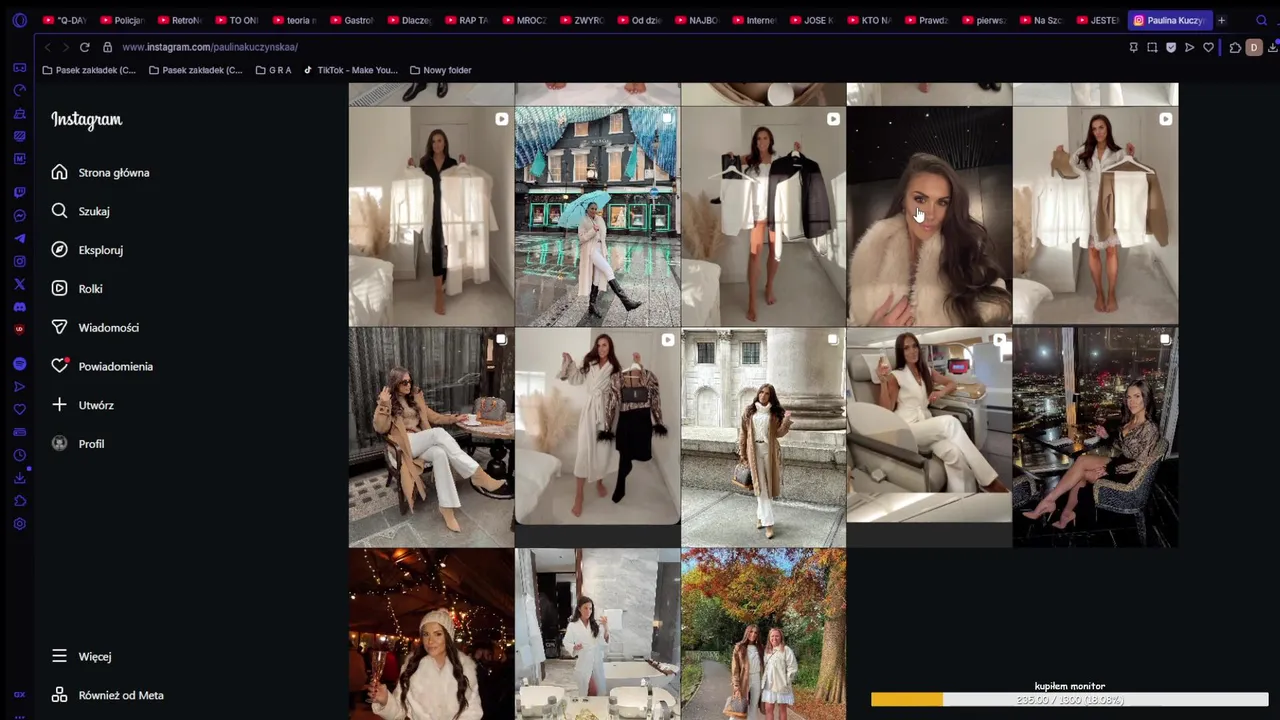Viewport: 1280px width, 720px height.
Task: Switch to the RAP TA YouTube tab
Action: click(467, 20)
